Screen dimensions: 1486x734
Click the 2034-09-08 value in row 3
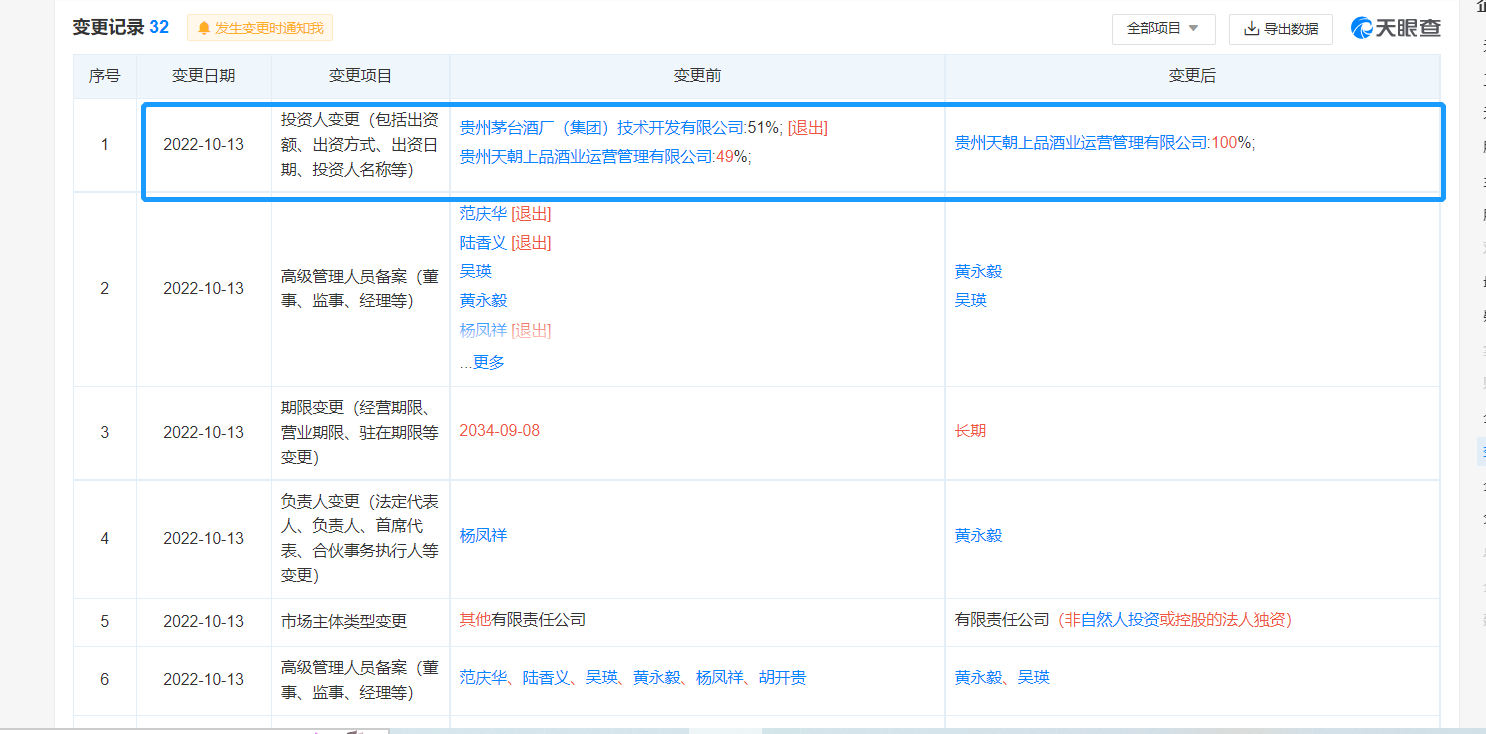pos(499,430)
